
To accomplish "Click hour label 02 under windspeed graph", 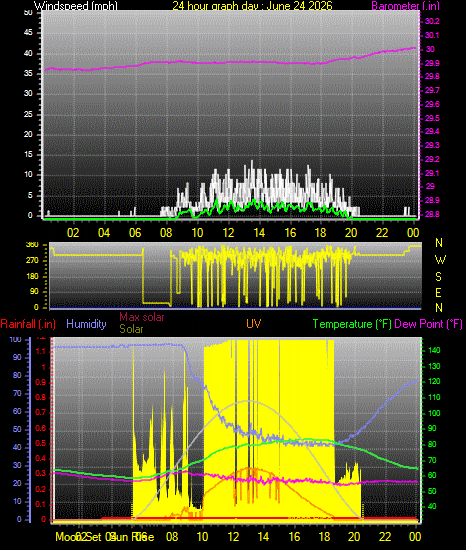I will click(x=73, y=233).
